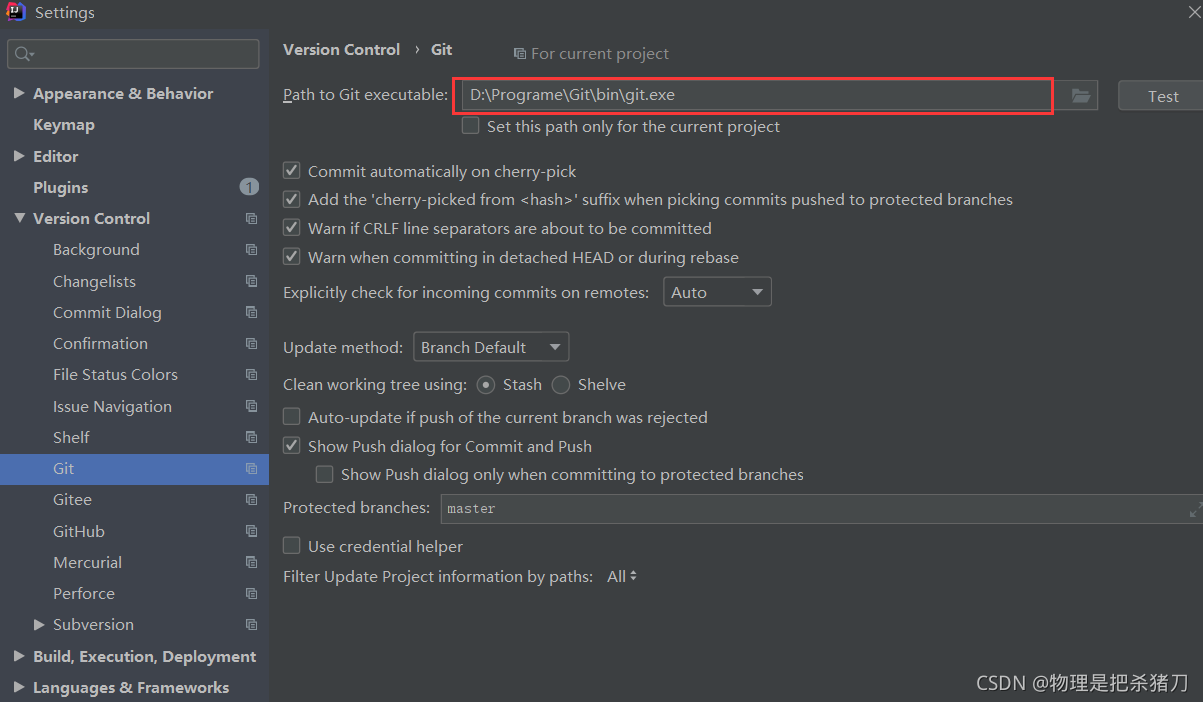Click the Path to Git executable field
1203x702 pixels.
(x=756, y=95)
